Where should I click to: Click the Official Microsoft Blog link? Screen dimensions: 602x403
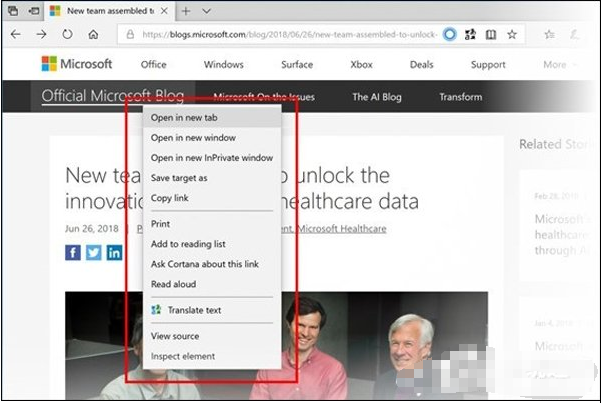(x=112, y=96)
